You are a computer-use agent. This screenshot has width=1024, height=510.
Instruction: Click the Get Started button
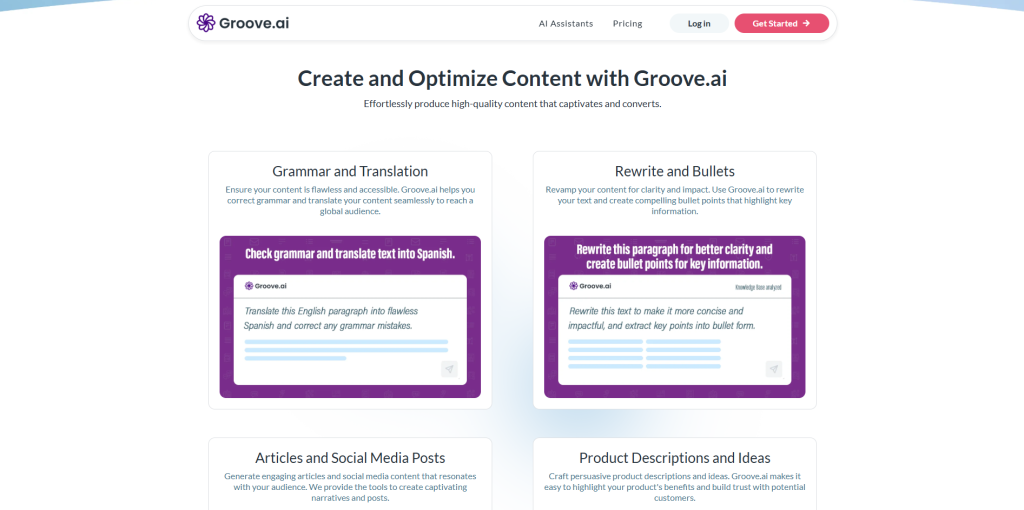point(782,24)
